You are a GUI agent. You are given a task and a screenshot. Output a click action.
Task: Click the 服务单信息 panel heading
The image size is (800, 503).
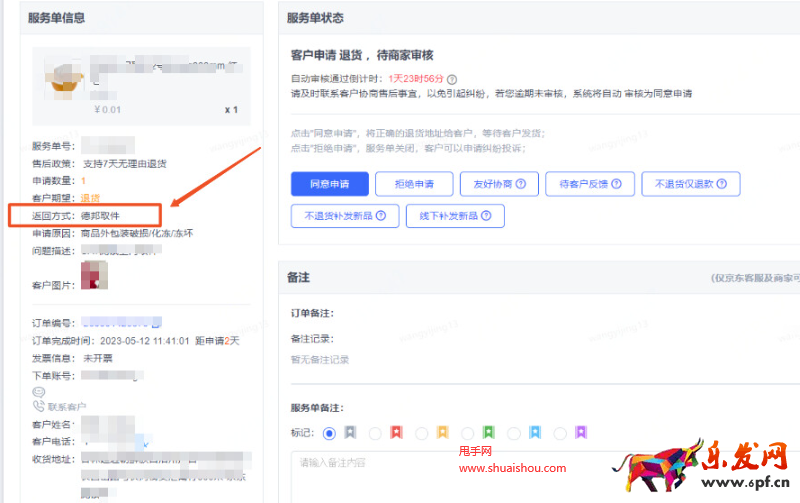pyautogui.click(x=57, y=18)
